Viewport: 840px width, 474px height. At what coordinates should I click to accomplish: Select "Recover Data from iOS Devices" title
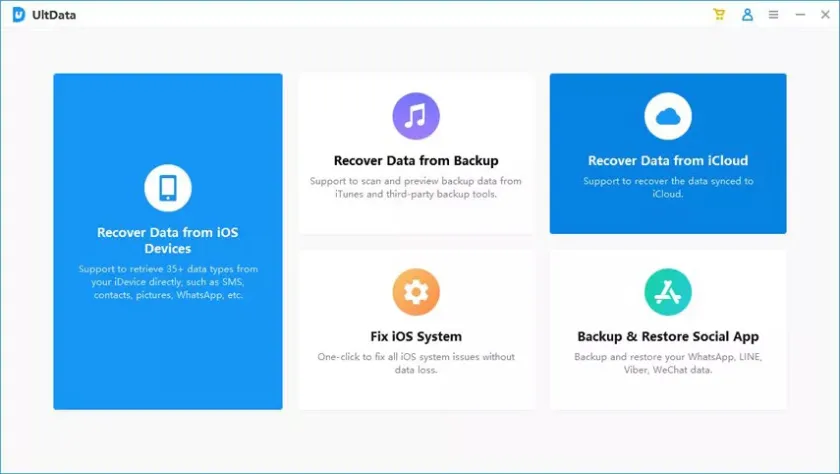pyautogui.click(x=168, y=240)
